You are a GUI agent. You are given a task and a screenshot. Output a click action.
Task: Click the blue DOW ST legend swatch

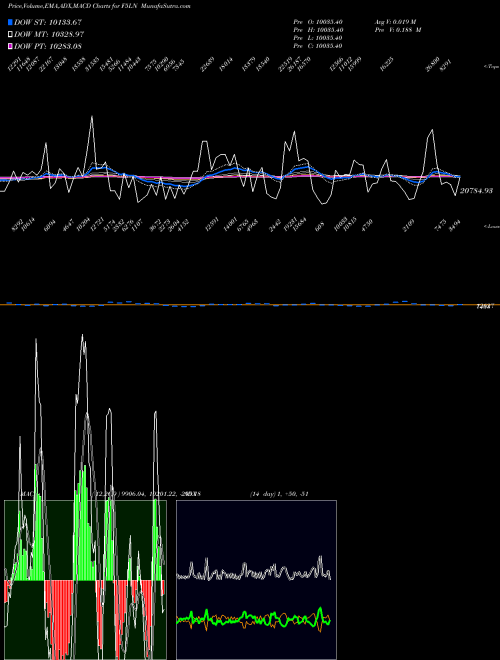click(10, 22)
